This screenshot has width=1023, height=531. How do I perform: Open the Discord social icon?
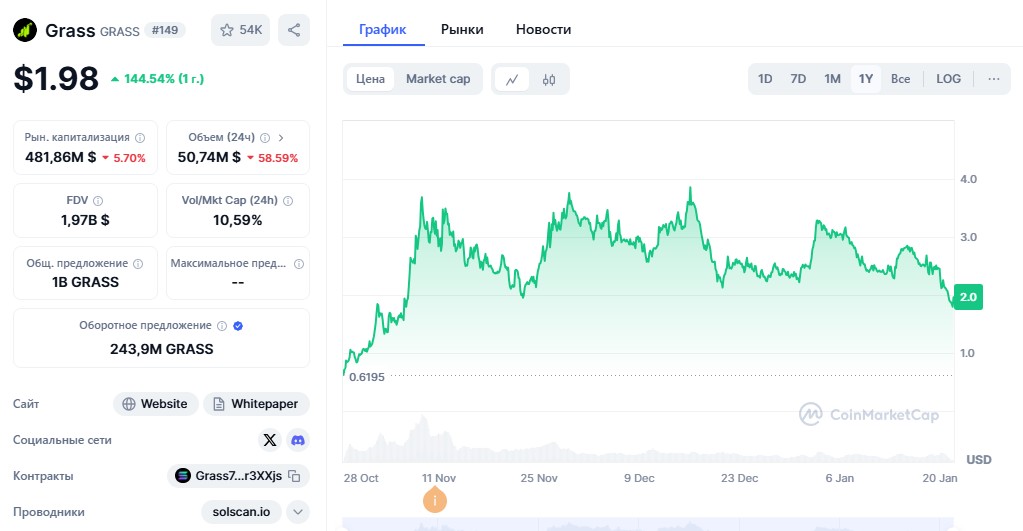tap(298, 440)
